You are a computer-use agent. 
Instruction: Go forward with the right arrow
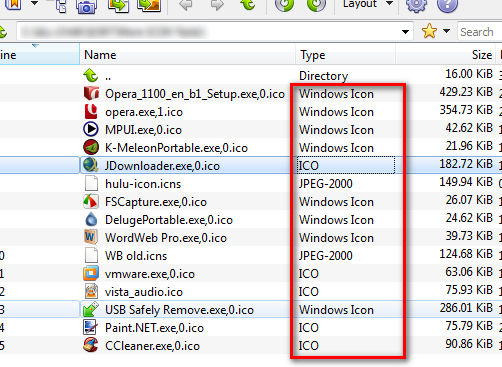tap(217, 4)
